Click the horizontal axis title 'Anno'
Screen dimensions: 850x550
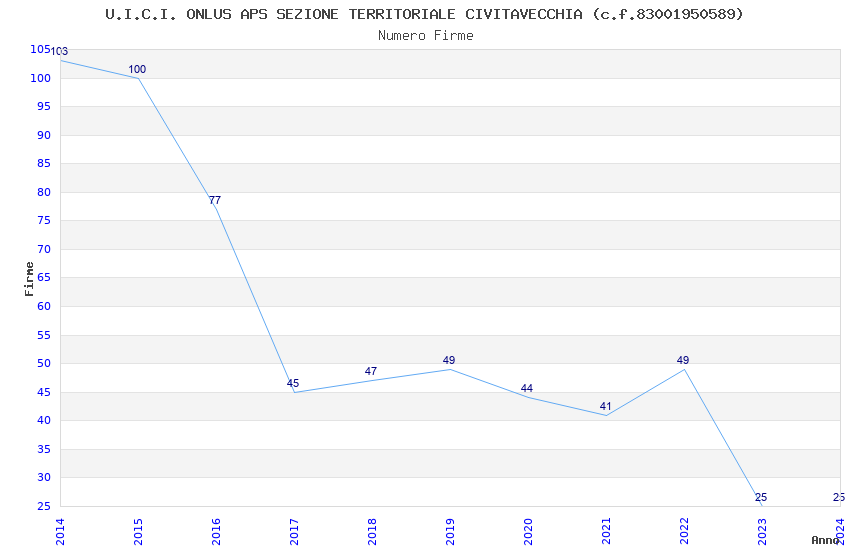825,540
